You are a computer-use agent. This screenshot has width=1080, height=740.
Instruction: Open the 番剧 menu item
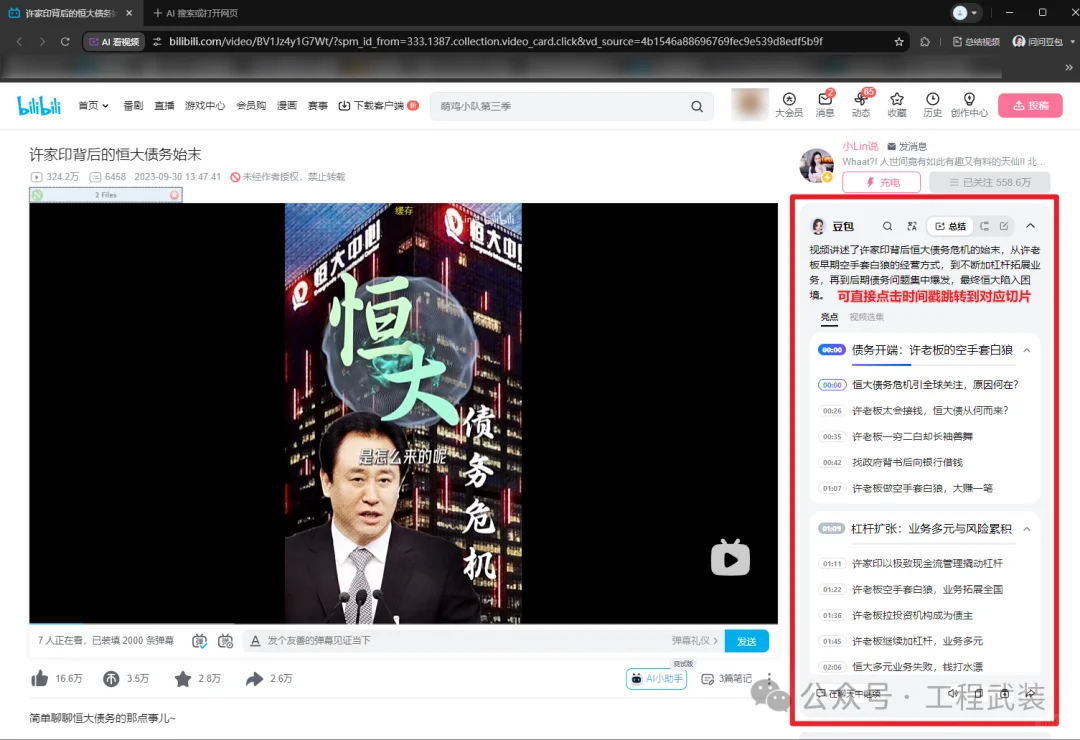coord(133,105)
